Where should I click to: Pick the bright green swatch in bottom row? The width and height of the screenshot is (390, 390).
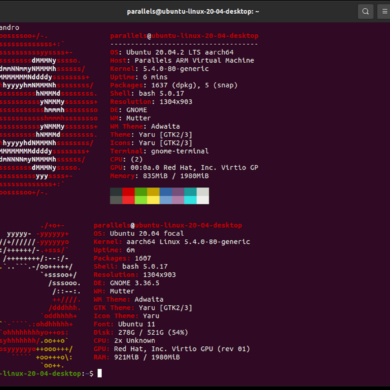(x=141, y=200)
